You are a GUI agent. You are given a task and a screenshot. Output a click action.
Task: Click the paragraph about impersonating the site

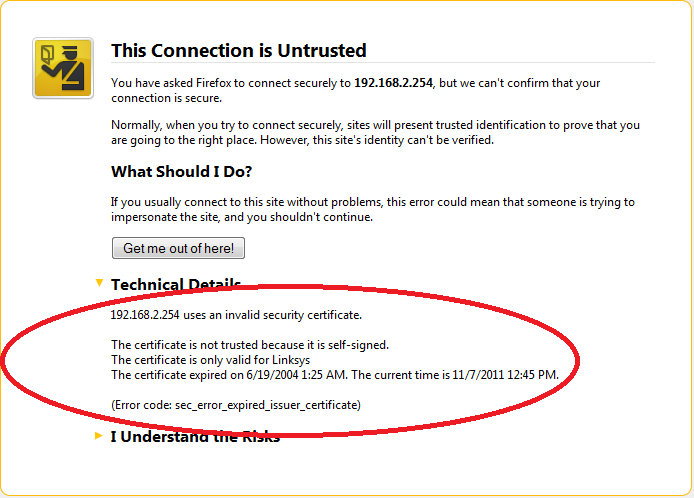pos(373,209)
